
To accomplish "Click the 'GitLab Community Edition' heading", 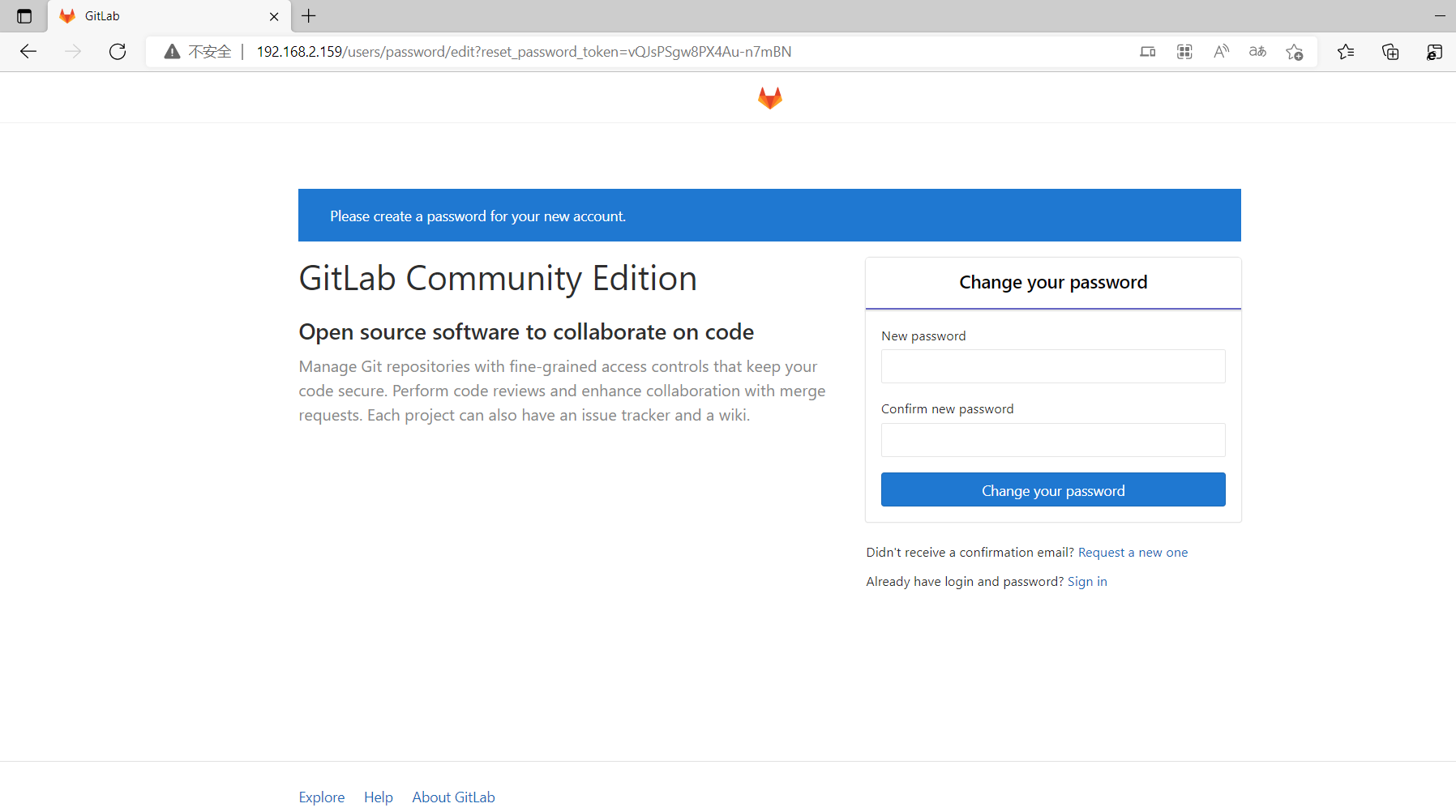I will click(498, 279).
